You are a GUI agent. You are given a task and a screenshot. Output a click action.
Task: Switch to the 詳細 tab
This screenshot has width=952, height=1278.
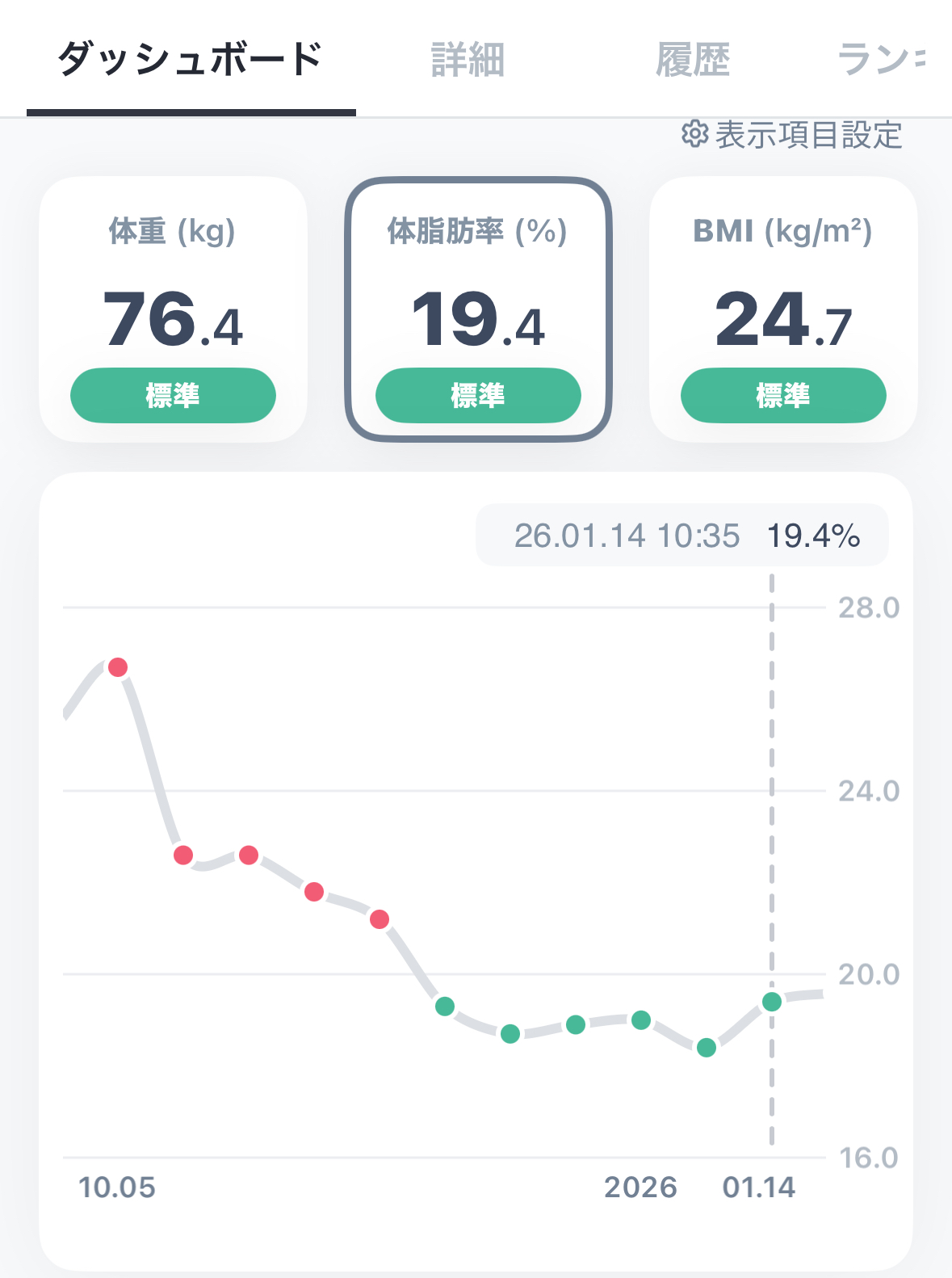(x=468, y=60)
